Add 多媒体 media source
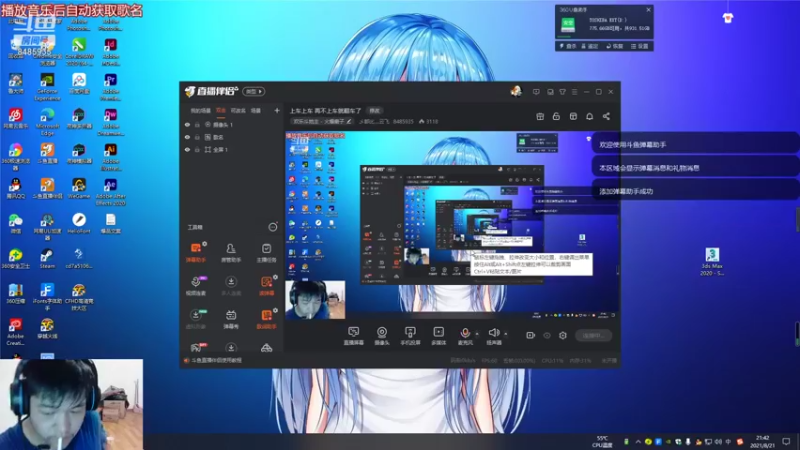Viewport: 800px width, 450px height. [x=438, y=336]
